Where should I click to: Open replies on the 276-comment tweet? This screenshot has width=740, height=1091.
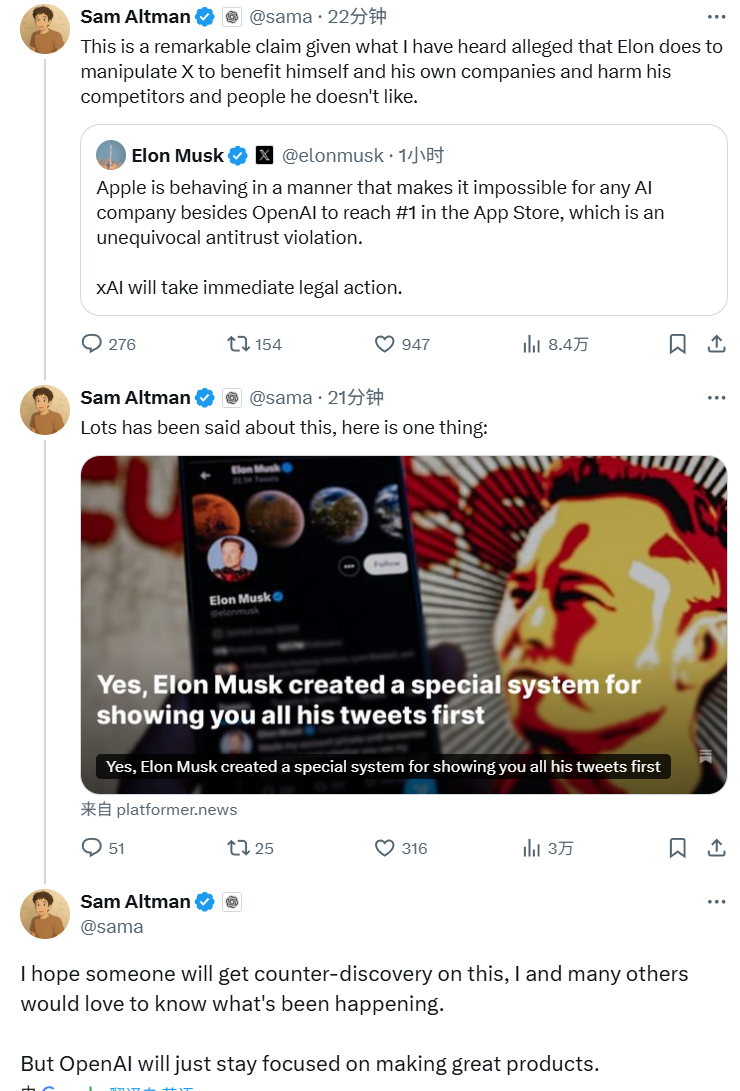[x=108, y=344]
